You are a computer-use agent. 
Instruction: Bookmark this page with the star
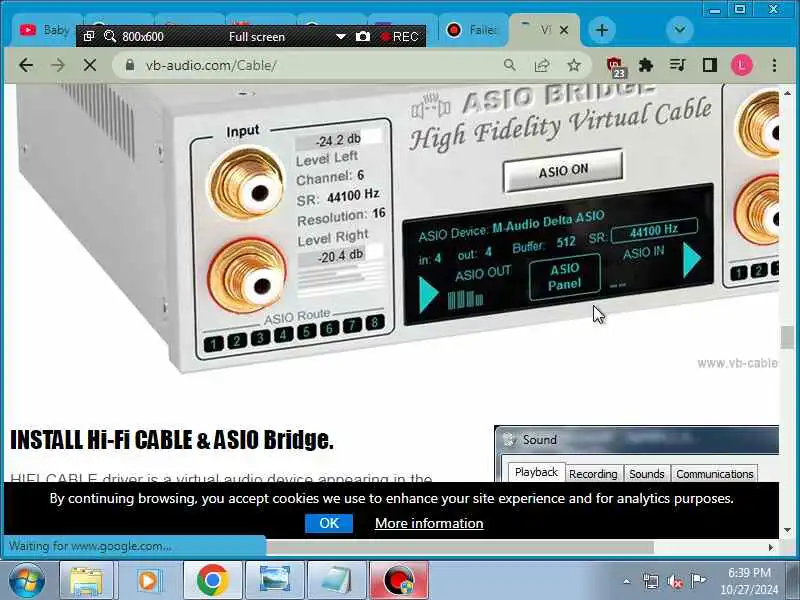[574, 65]
